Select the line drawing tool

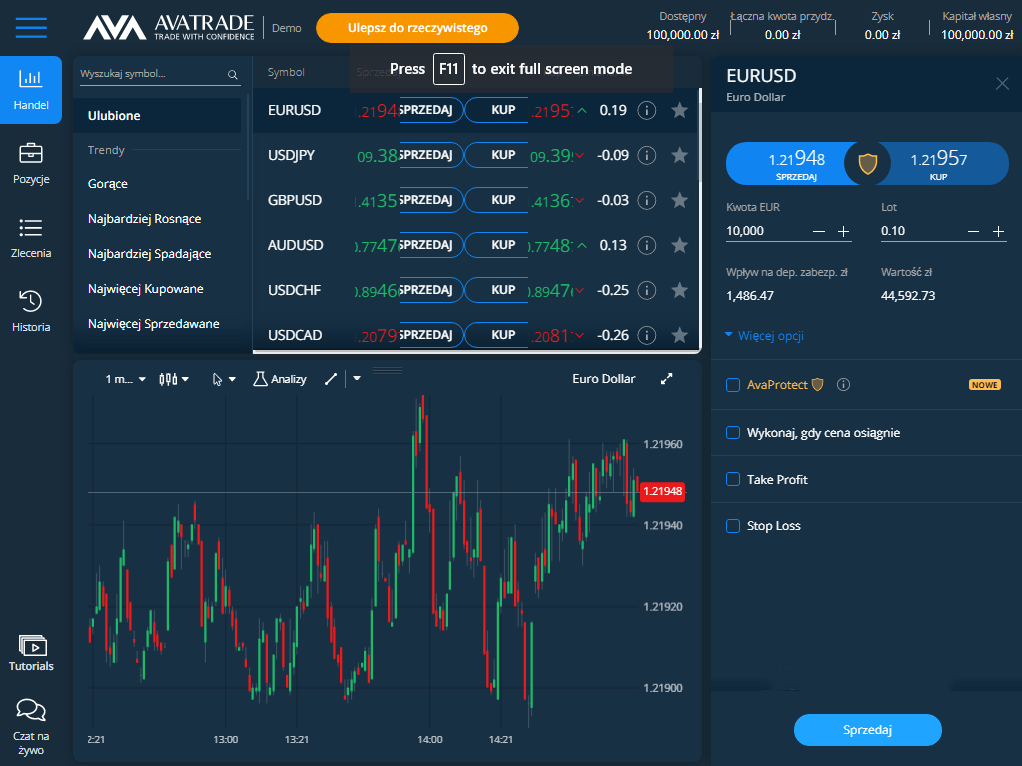click(x=331, y=379)
